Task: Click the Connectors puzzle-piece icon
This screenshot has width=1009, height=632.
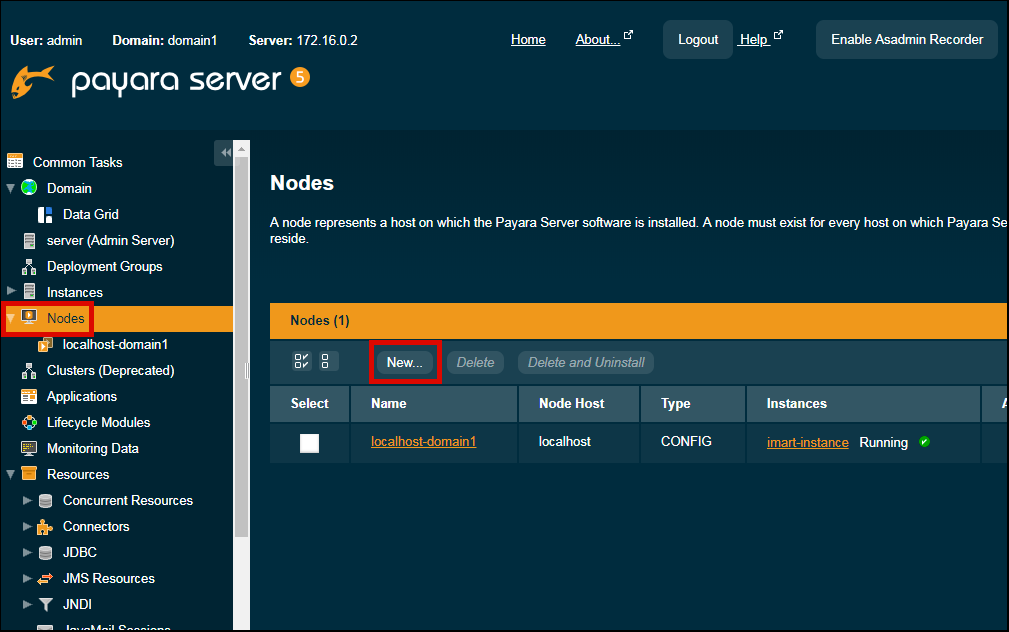Action: tap(45, 526)
